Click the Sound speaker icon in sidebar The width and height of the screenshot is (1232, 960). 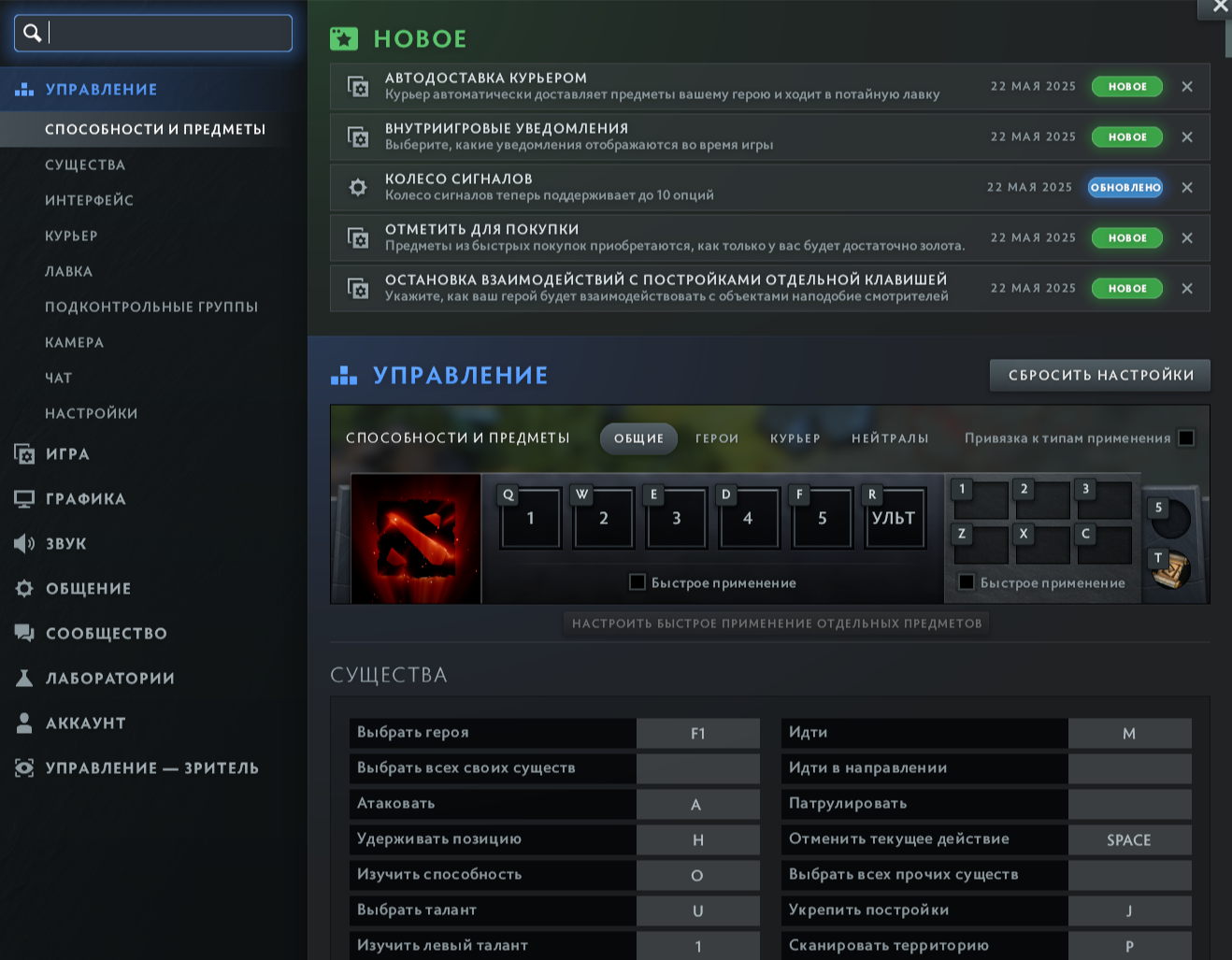[x=24, y=544]
